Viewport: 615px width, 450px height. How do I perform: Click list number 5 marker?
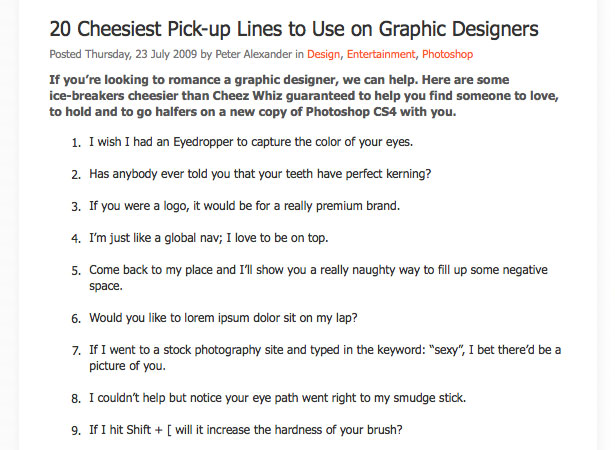(x=76, y=271)
